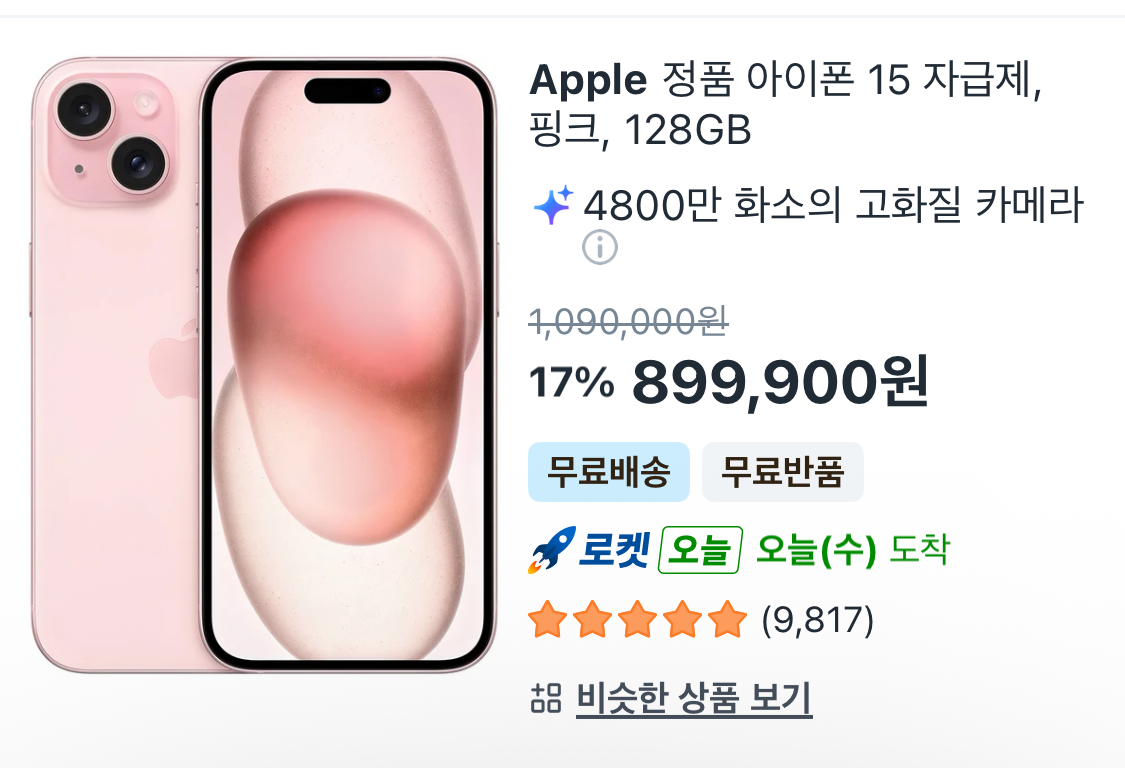This screenshot has height=768, width=1125.
Task: Open the Apple 정품 아이폰 15 product title
Action: (786, 104)
